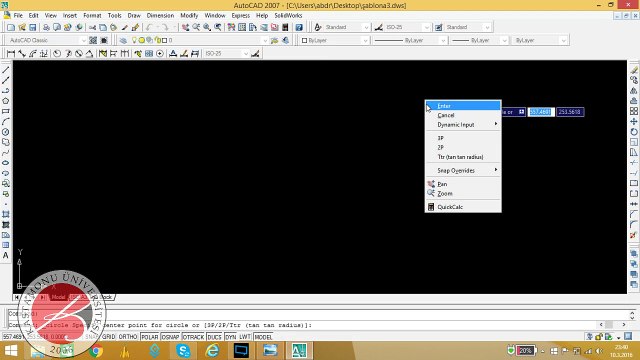Toggle ORTHO mode in status bar
640x360 pixels.
[128, 337]
